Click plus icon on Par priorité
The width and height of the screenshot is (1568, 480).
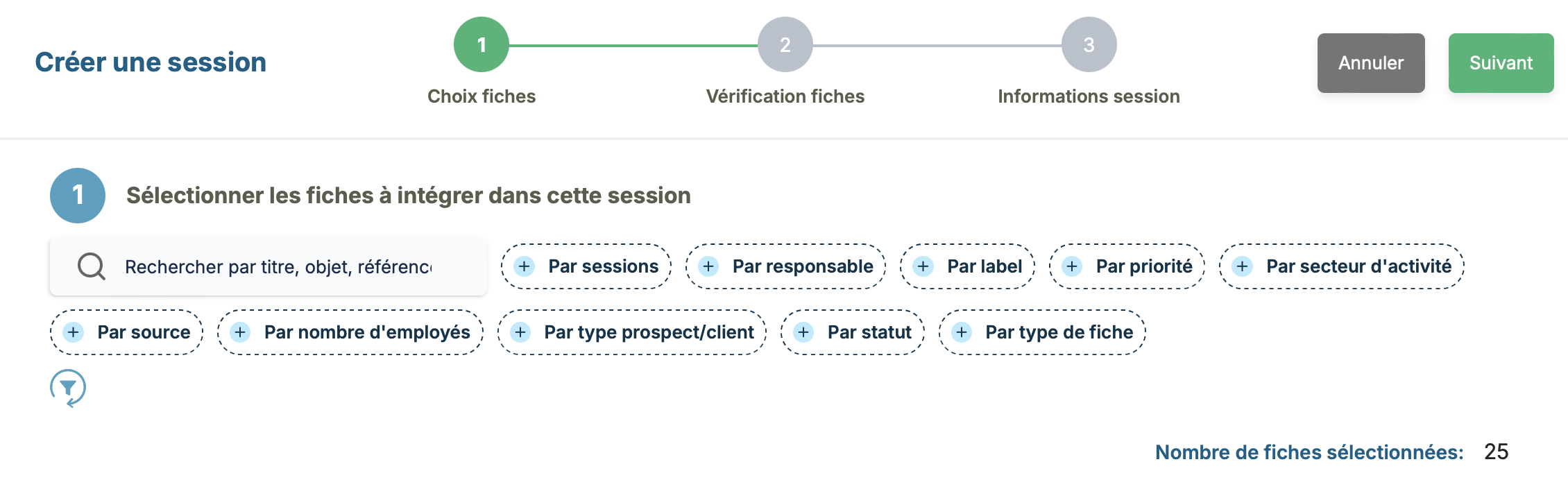tap(1072, 266)
